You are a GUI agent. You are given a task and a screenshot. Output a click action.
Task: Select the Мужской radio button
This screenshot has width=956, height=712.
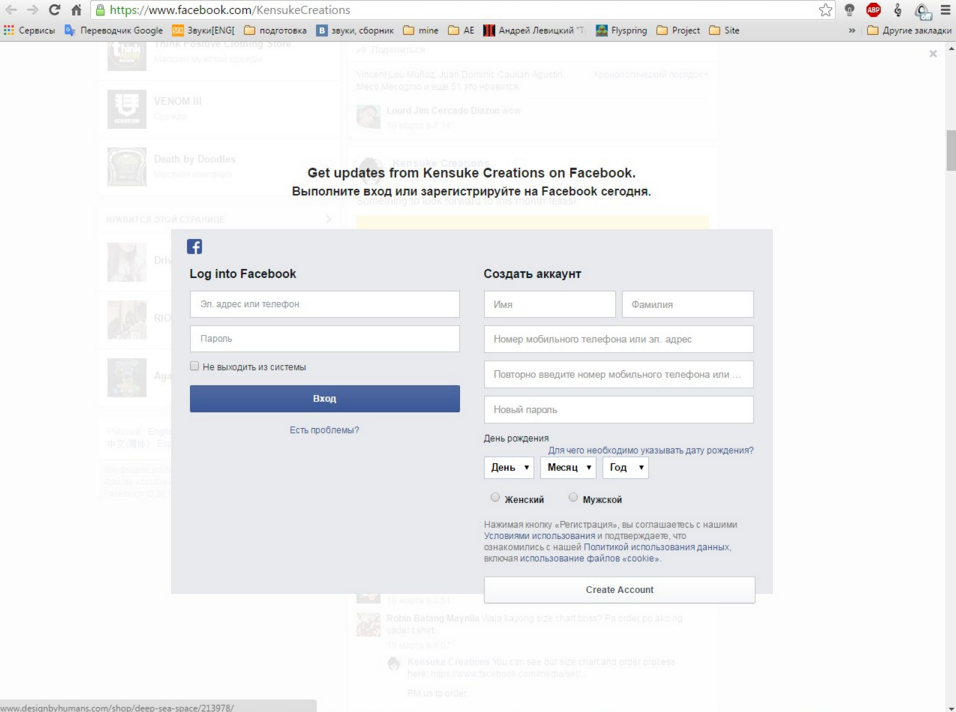[573, 497]
